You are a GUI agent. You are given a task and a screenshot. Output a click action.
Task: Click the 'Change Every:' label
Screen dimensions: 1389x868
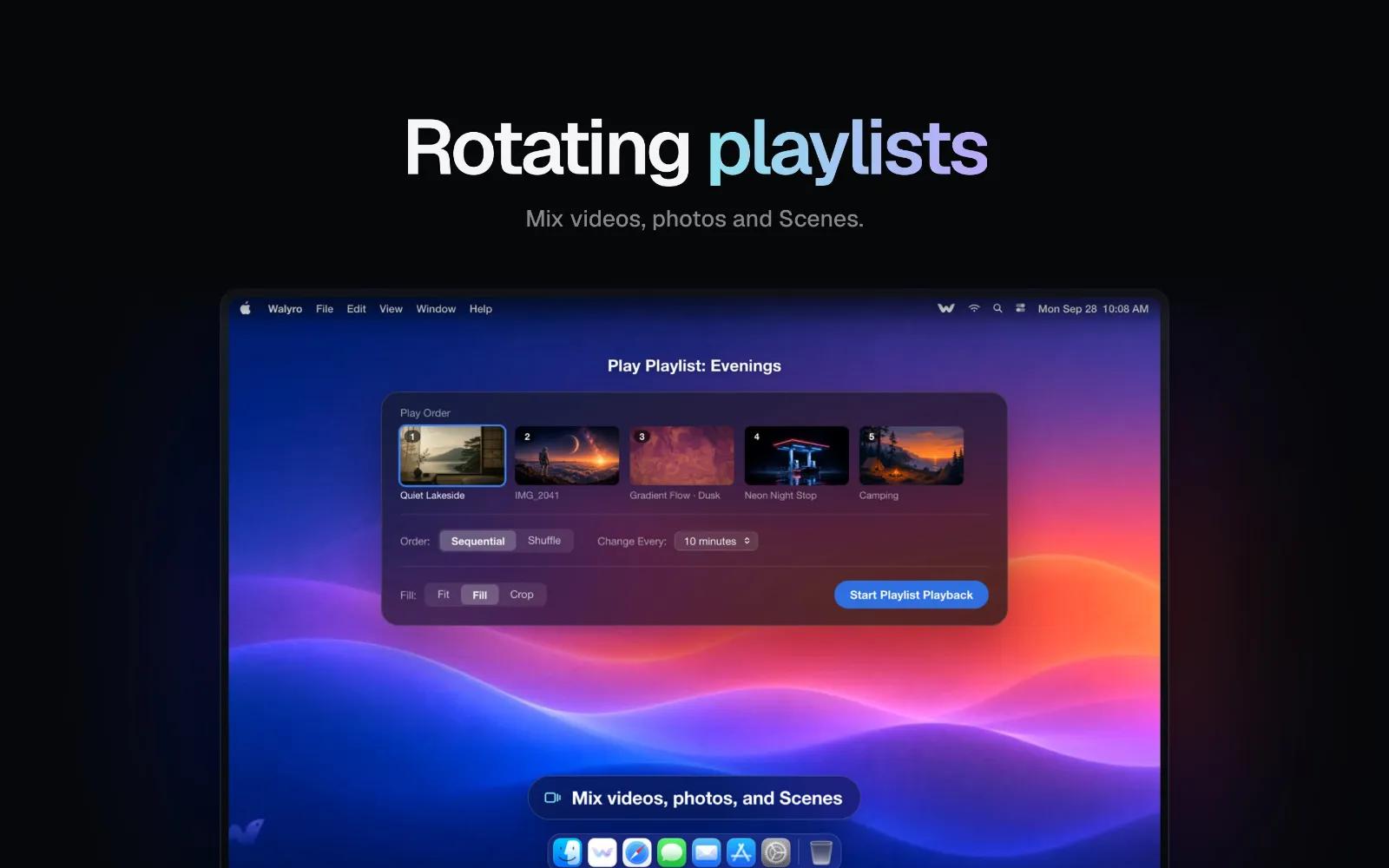[632, 541]
